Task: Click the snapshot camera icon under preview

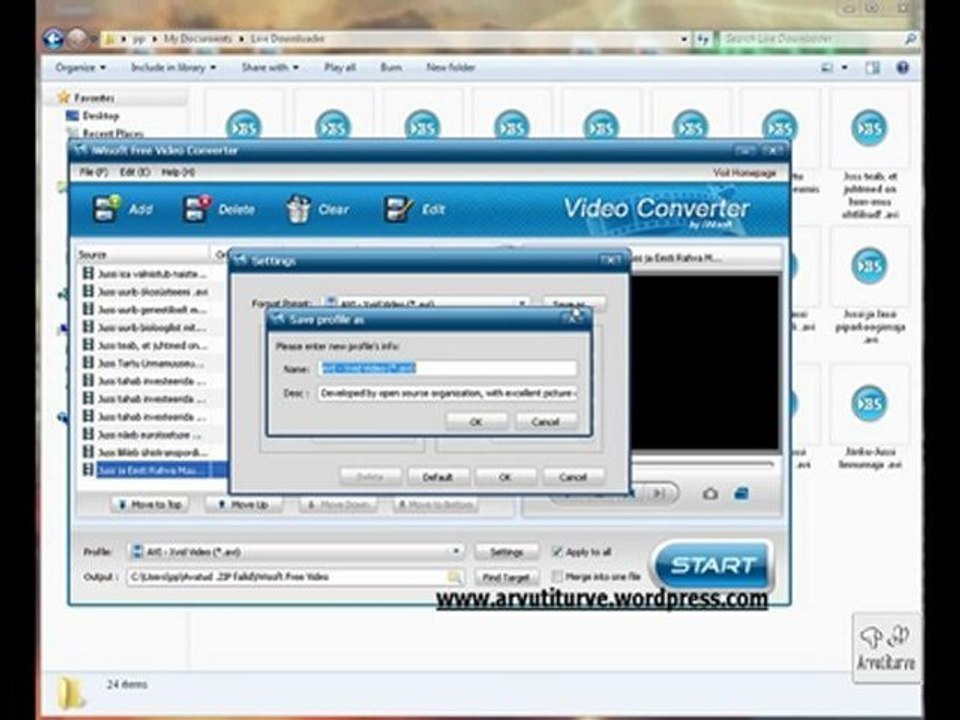Action: click(x=710, y=493)
